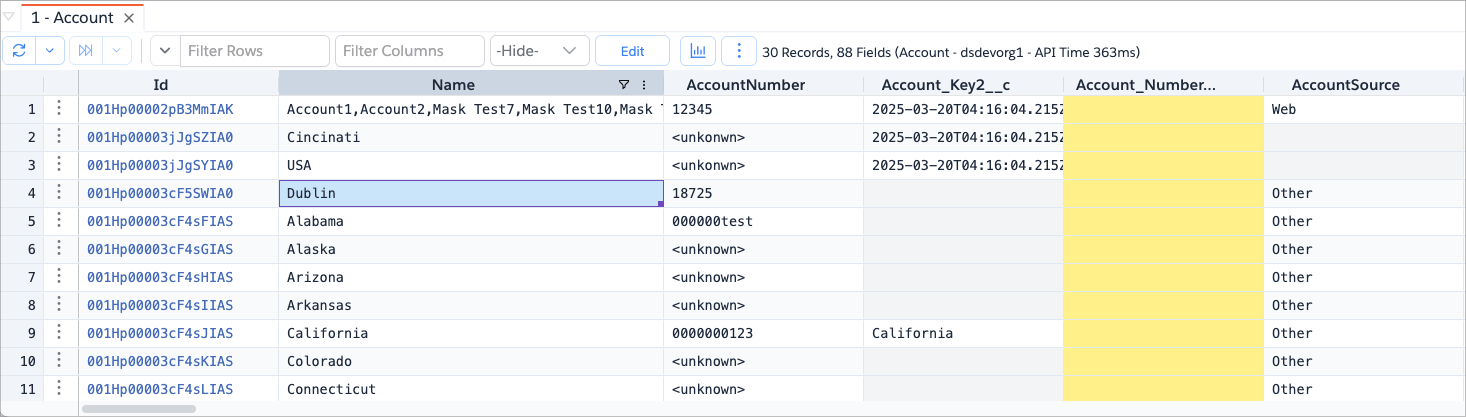Open record link 001Hp00002pB3MmIAK
This screenshot has height=417, width=1466.
coord(160,109)
